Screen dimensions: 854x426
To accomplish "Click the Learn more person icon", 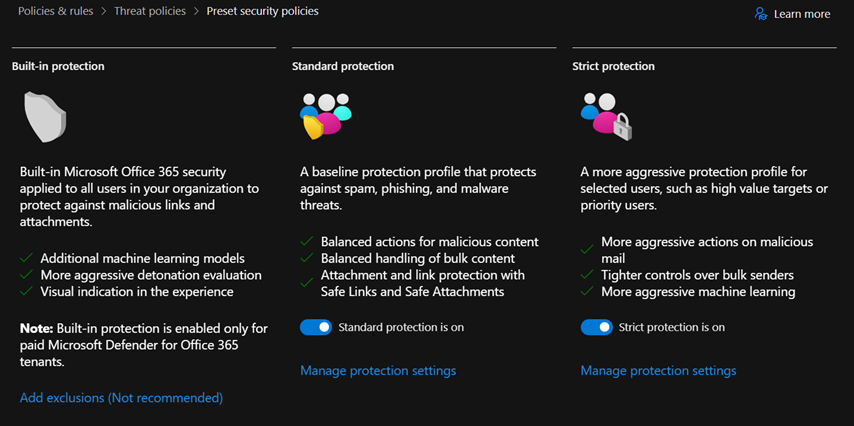I will (x=761, y=14).
